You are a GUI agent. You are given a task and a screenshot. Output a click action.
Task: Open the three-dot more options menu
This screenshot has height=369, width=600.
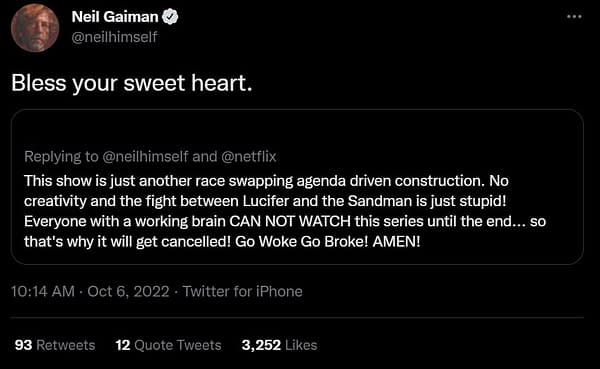(x=574, y=16)
